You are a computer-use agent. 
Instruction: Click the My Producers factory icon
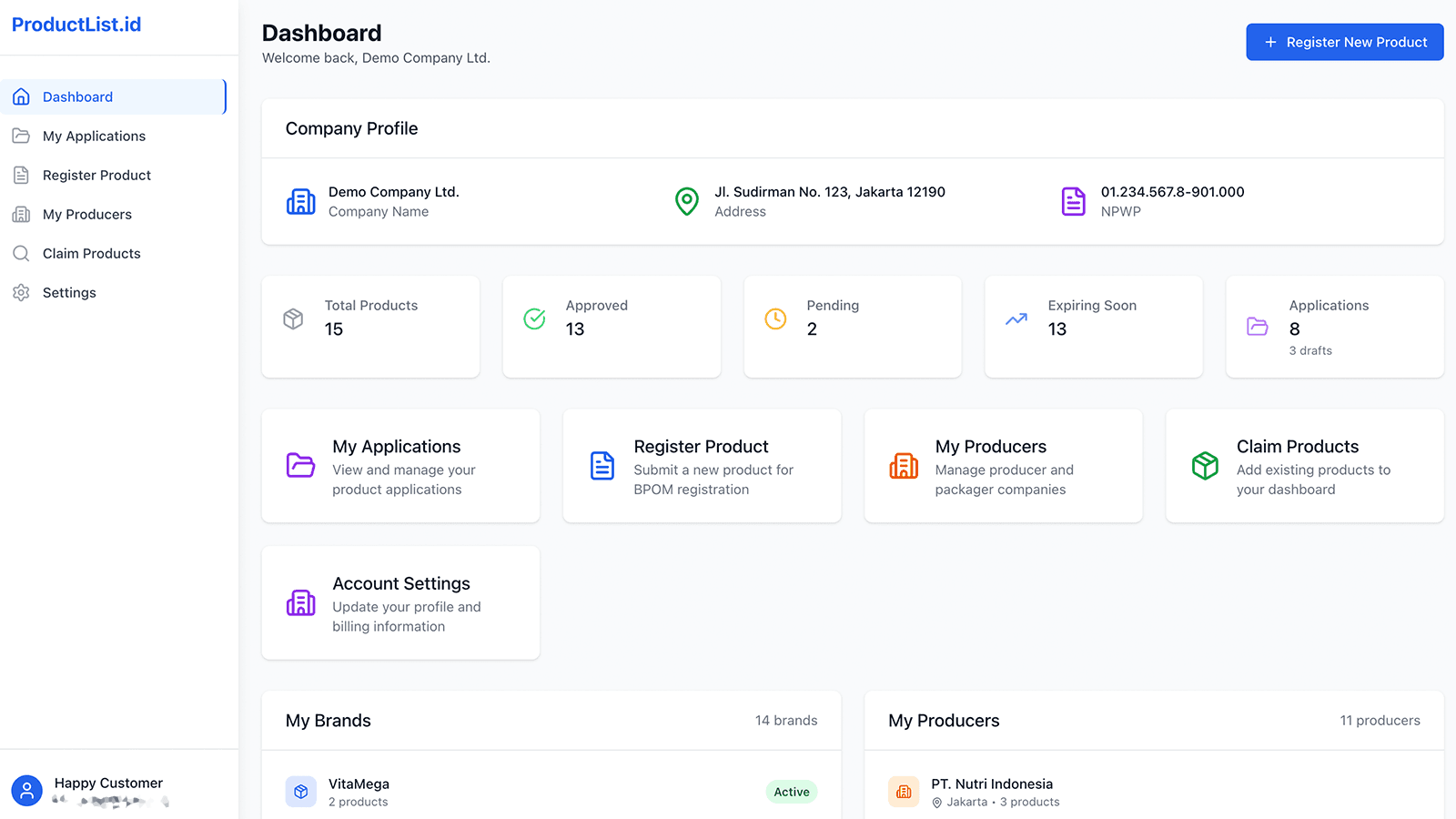[x=20, y=214]
